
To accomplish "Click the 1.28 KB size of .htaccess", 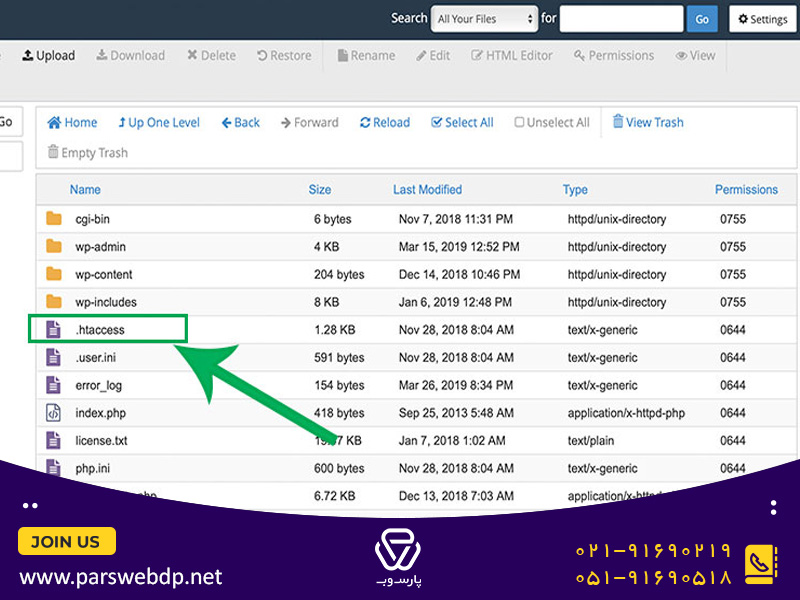I will [335, 330].
